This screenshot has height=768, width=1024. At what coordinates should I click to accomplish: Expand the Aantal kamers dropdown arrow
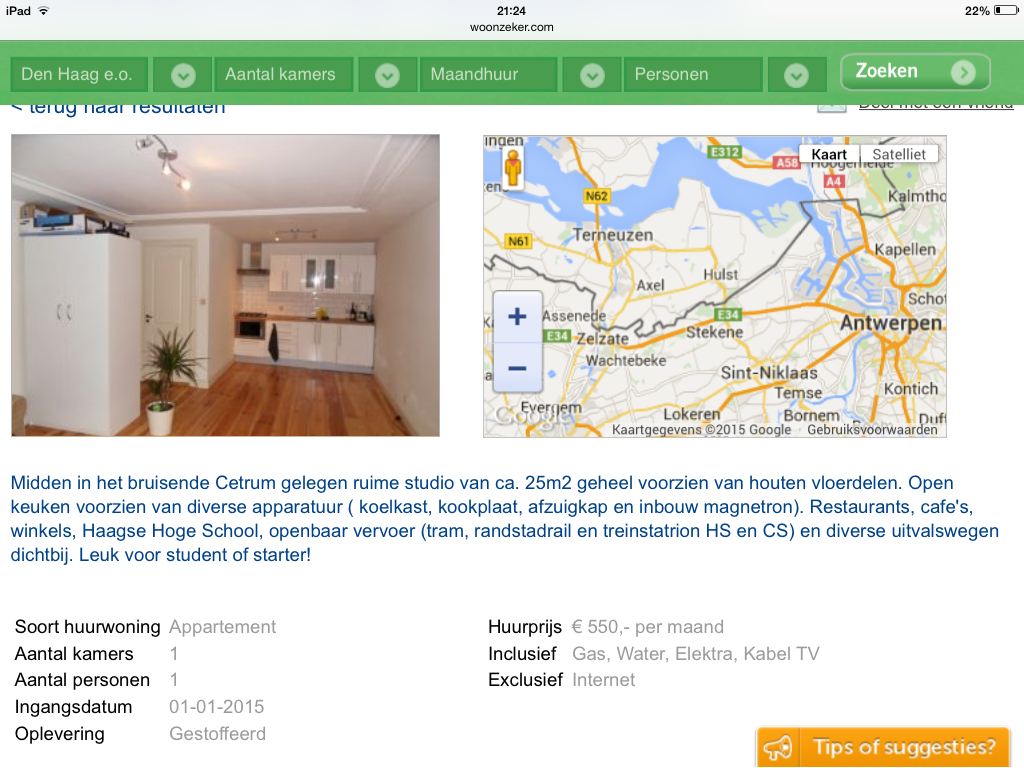point(387,76)
